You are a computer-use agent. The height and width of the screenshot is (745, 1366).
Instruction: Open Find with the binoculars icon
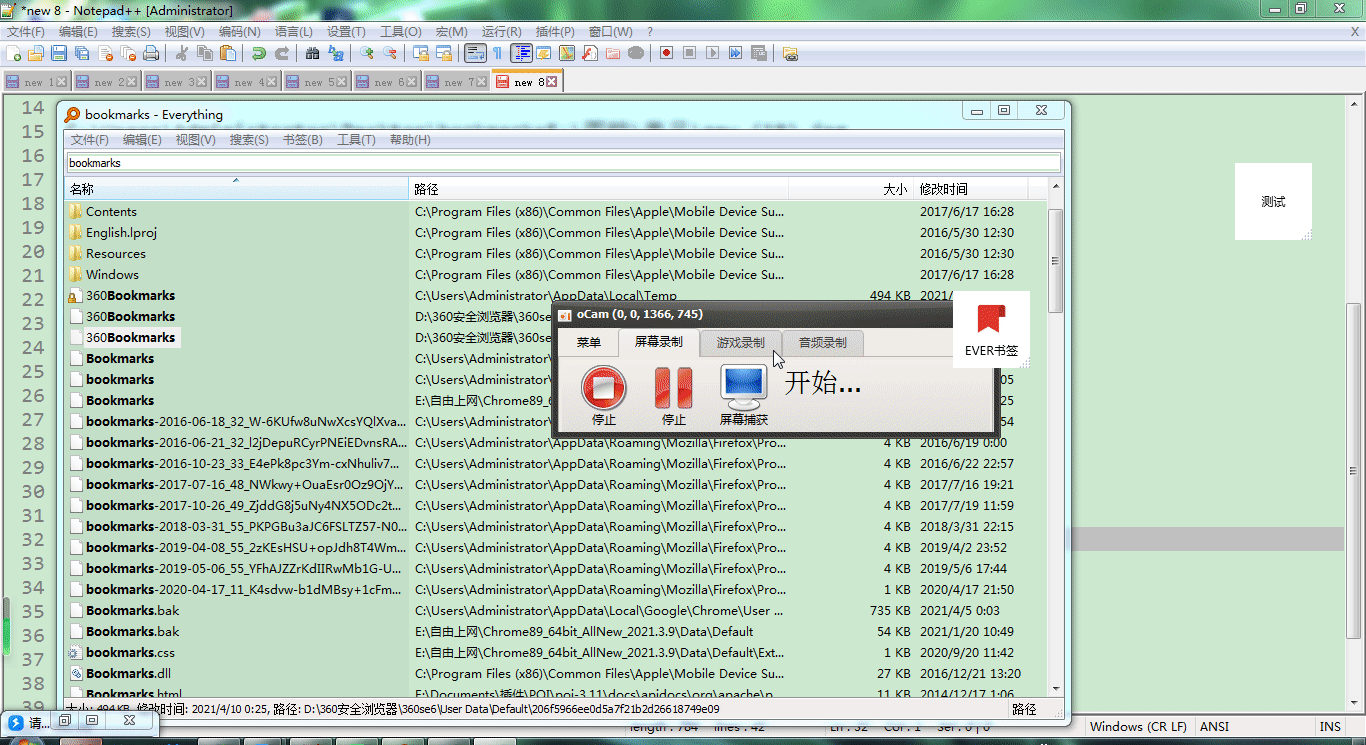click(x=313, y=53)
